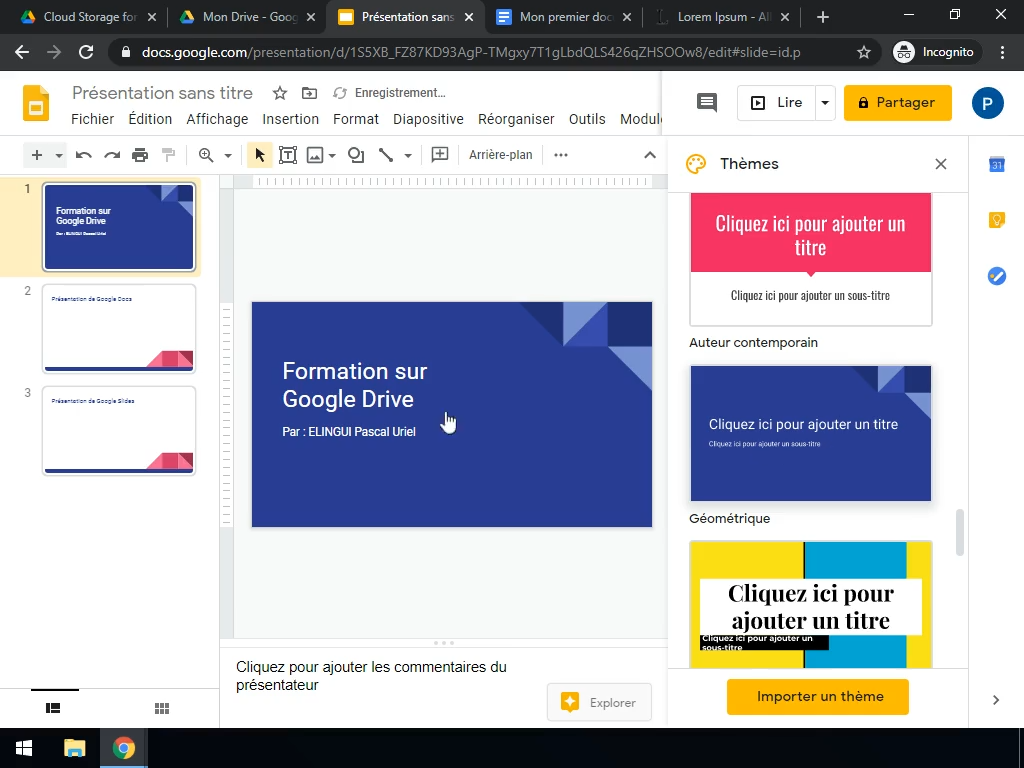The width and height of the screenshot is (1024, 768).
Task: Click the paint format icon
Action: pyautogui.click(x=168, y=155)
